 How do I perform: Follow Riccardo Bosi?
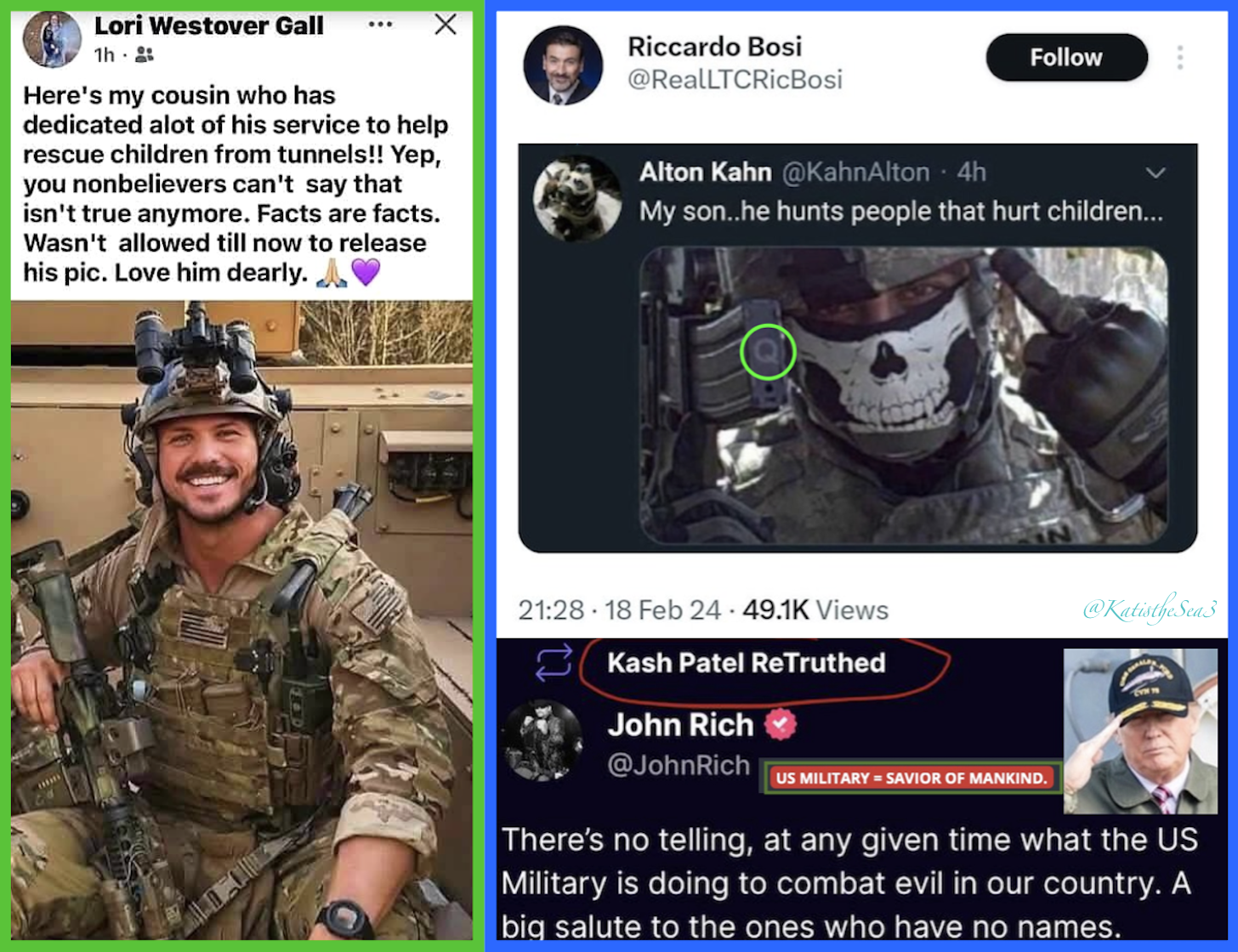[1066, 57]
